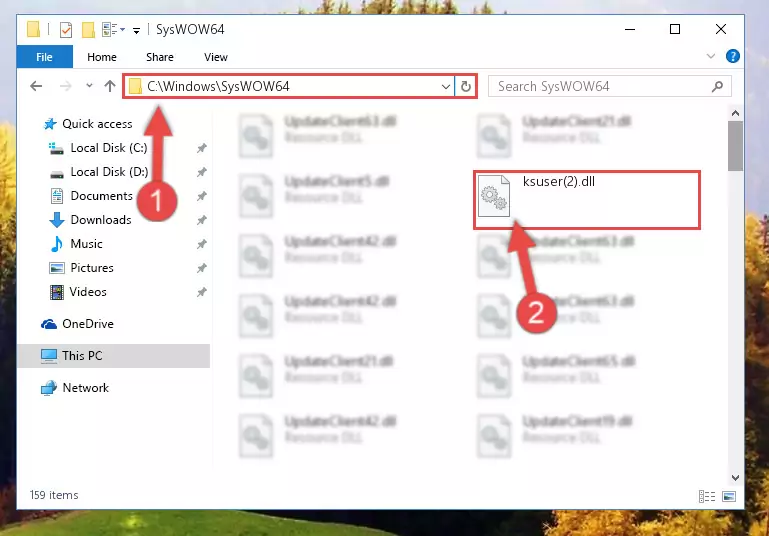Image resolution: width=769 pixels, height=536 pixels.
Task: Click the file list scroll up arrow
Action: pyautogui.click(x=735, y=113)
